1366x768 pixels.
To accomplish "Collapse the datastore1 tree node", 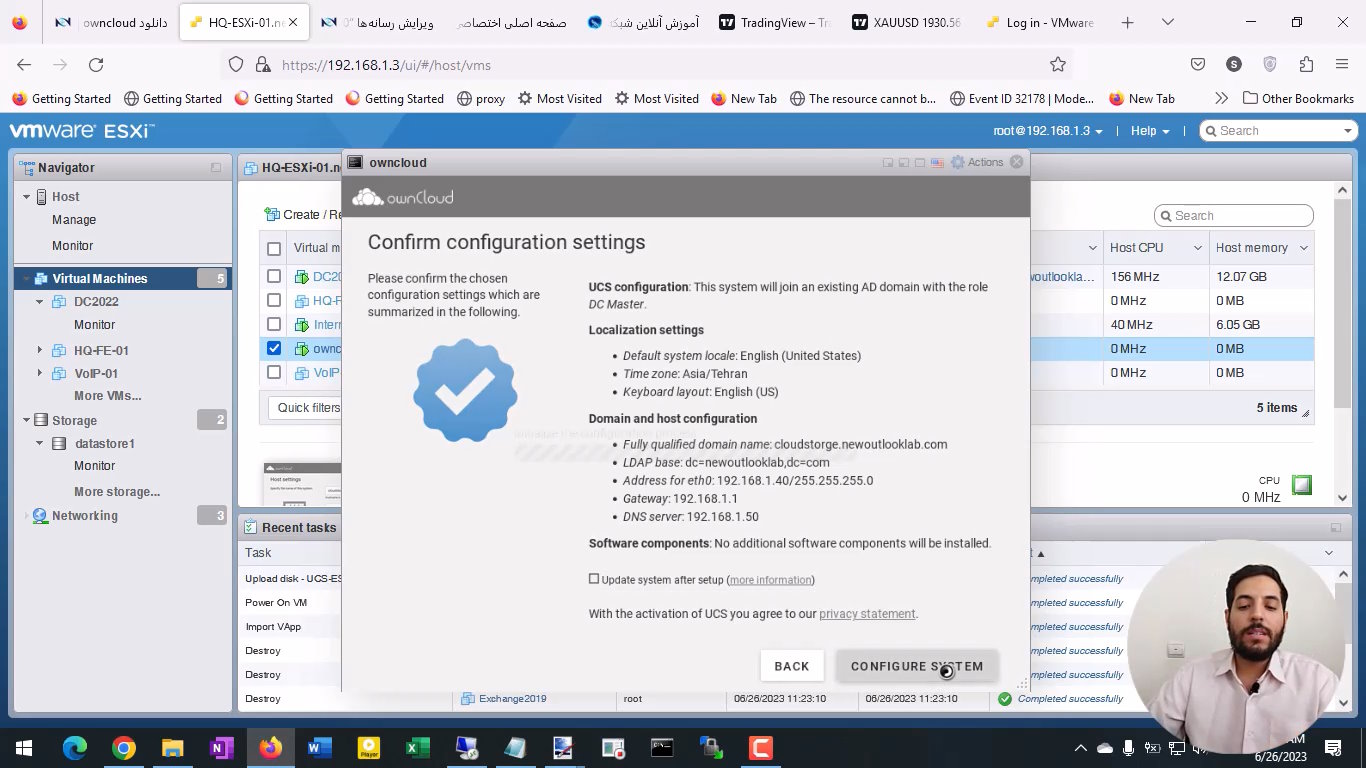I will 40,443.
